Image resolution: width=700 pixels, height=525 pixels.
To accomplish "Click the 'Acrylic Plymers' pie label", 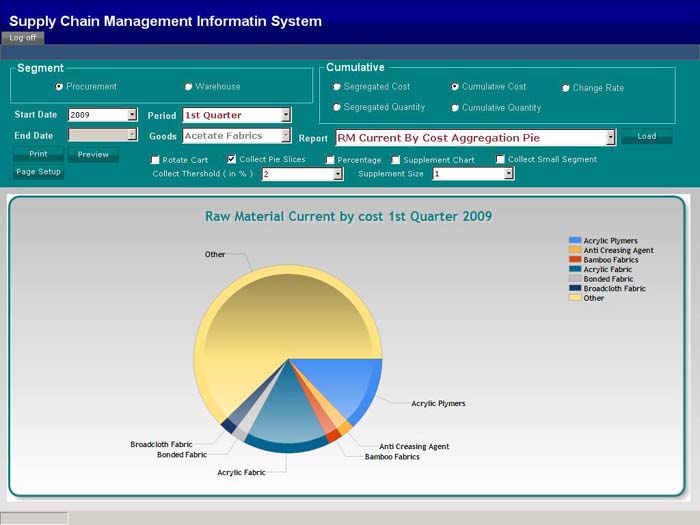I will pos(438,404).
